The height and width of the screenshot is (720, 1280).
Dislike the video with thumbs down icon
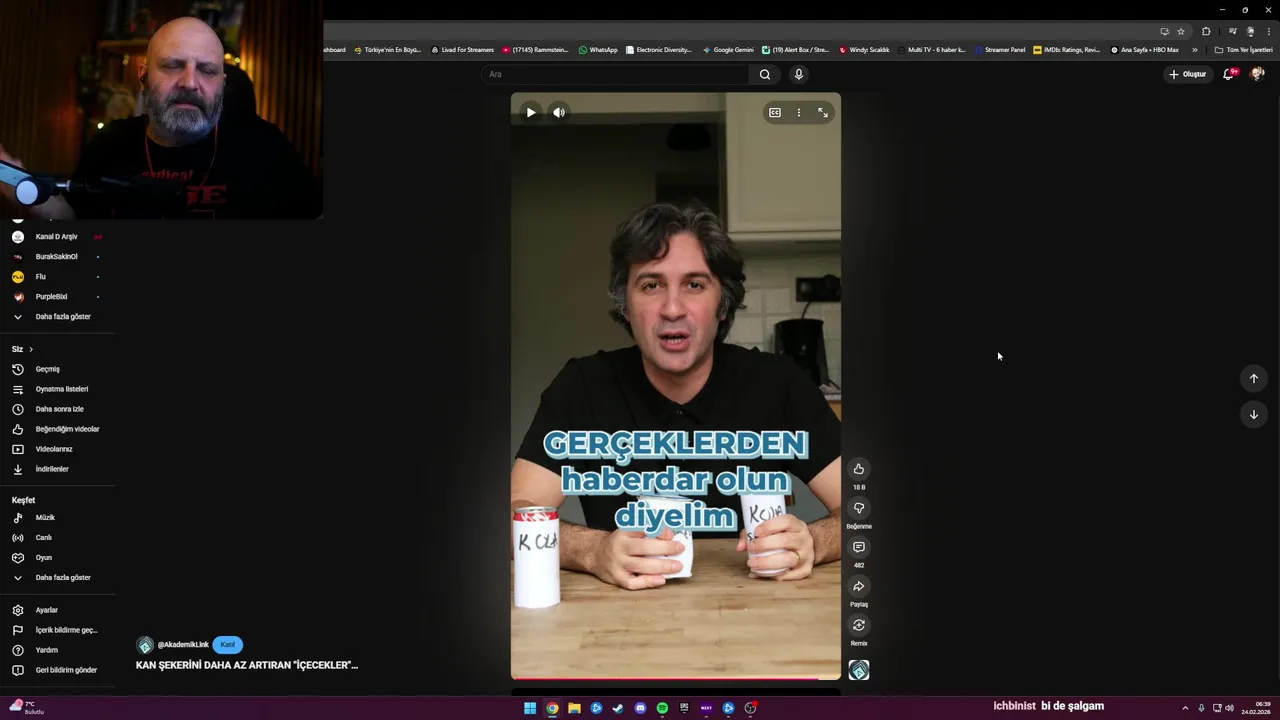click(x=859, y=508)
